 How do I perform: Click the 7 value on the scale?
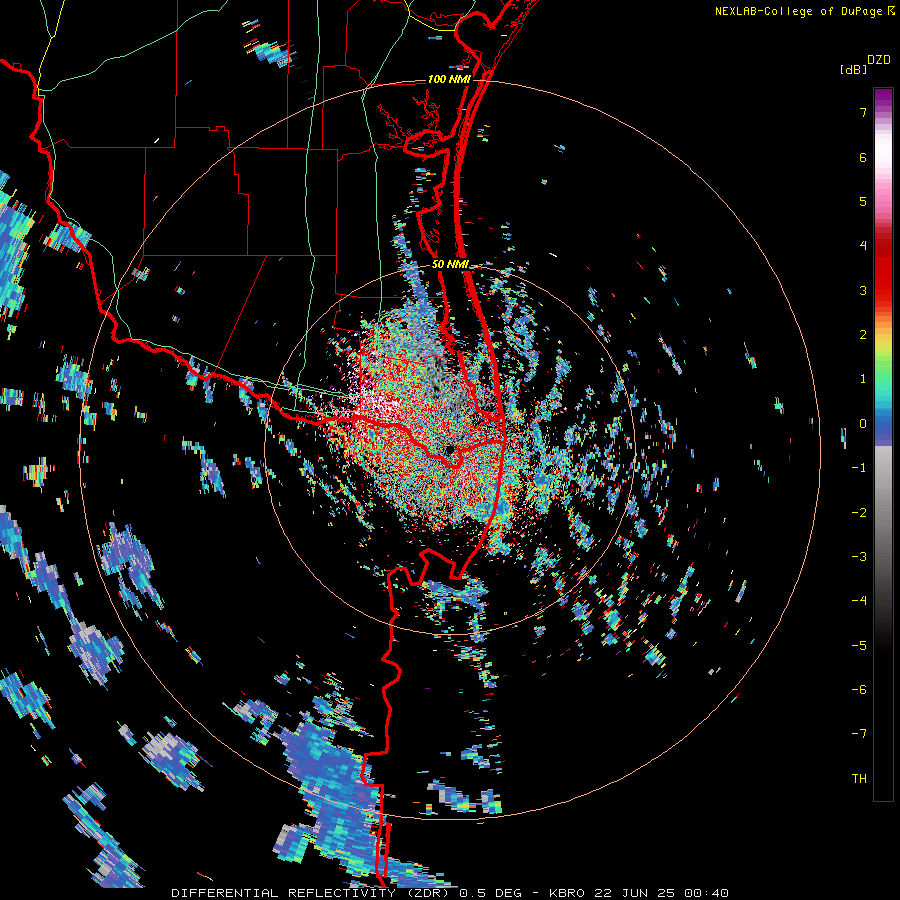863,112
